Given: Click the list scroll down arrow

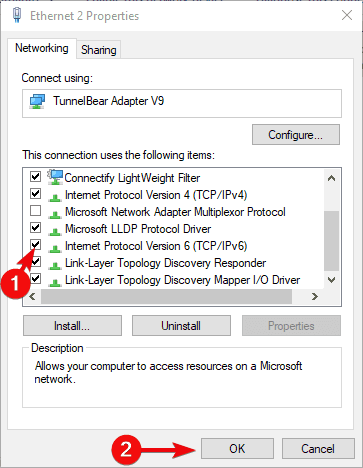Looking at the screenshot, I should 331,280.
